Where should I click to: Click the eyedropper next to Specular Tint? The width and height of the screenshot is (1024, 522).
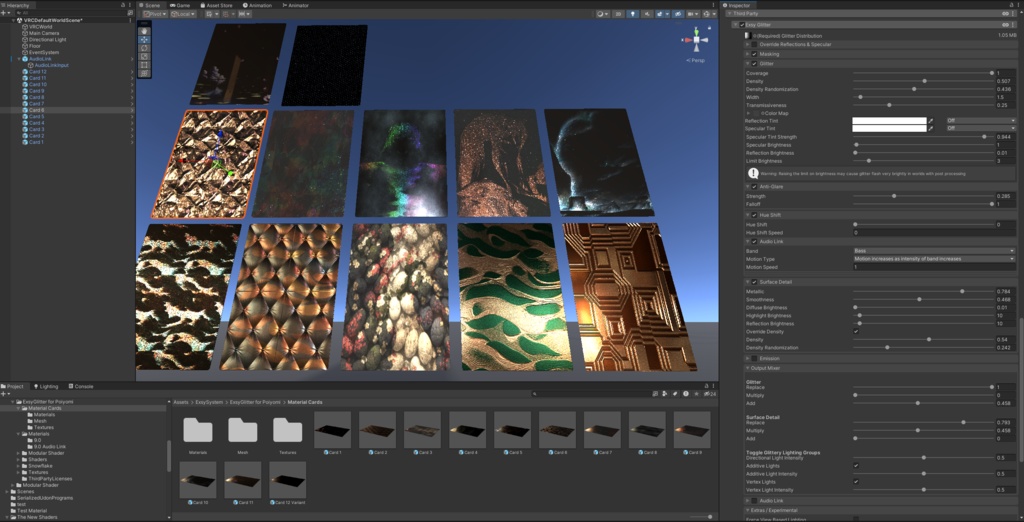pyautogui.click(x=931, y=128)
